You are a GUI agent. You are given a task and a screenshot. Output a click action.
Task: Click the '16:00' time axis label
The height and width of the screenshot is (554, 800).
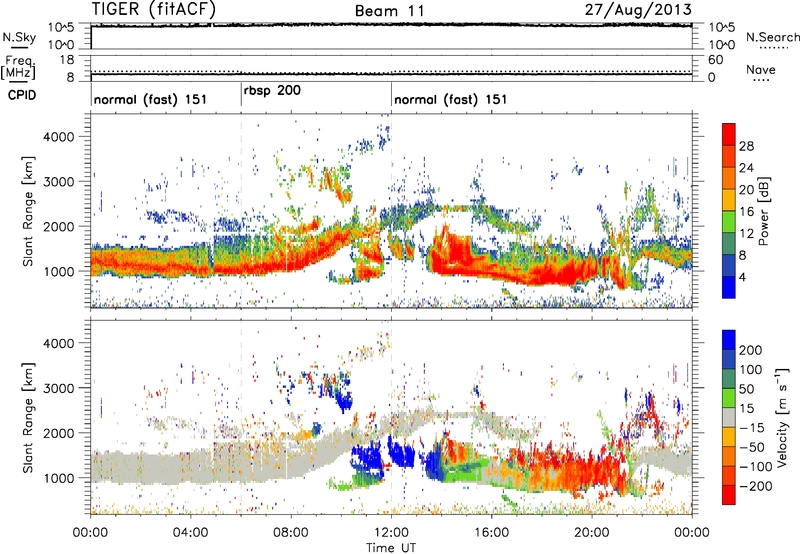tap(491, 533)
